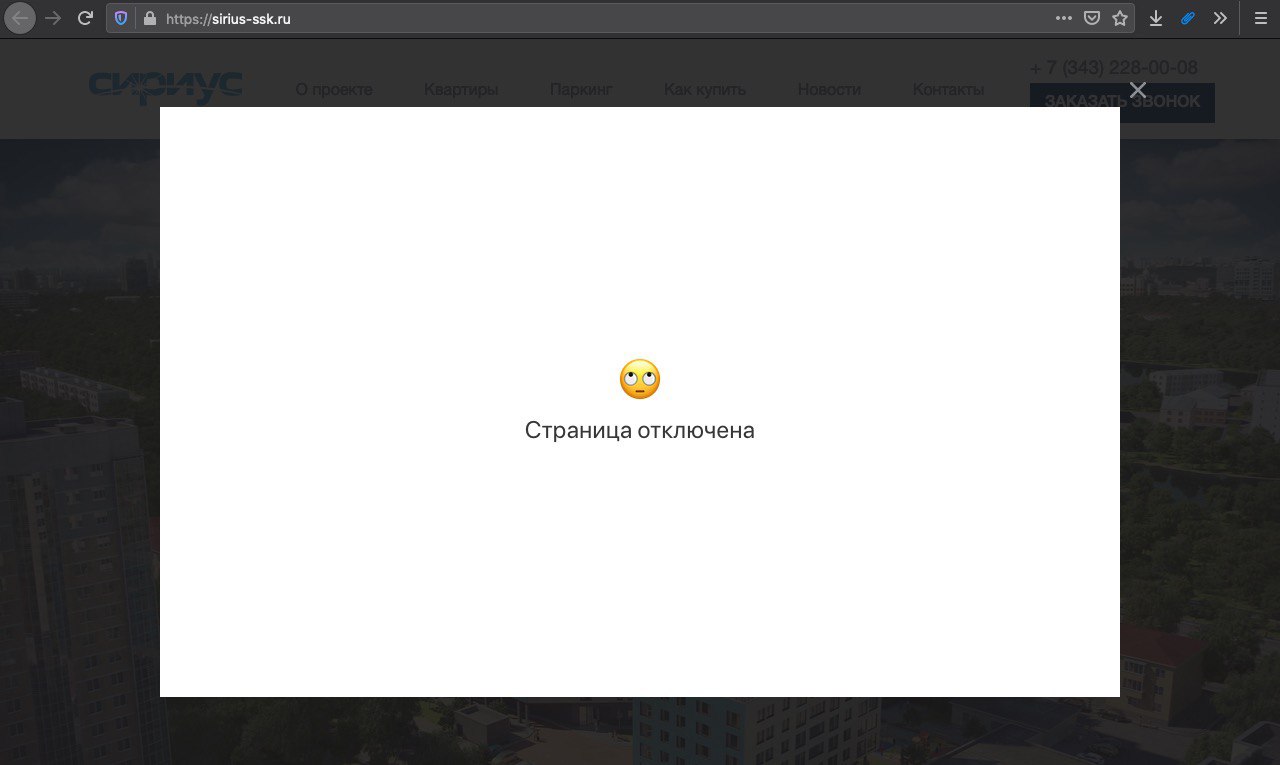Open page actions three-dot menu
1280x765 pixels.
(1064, 18)
